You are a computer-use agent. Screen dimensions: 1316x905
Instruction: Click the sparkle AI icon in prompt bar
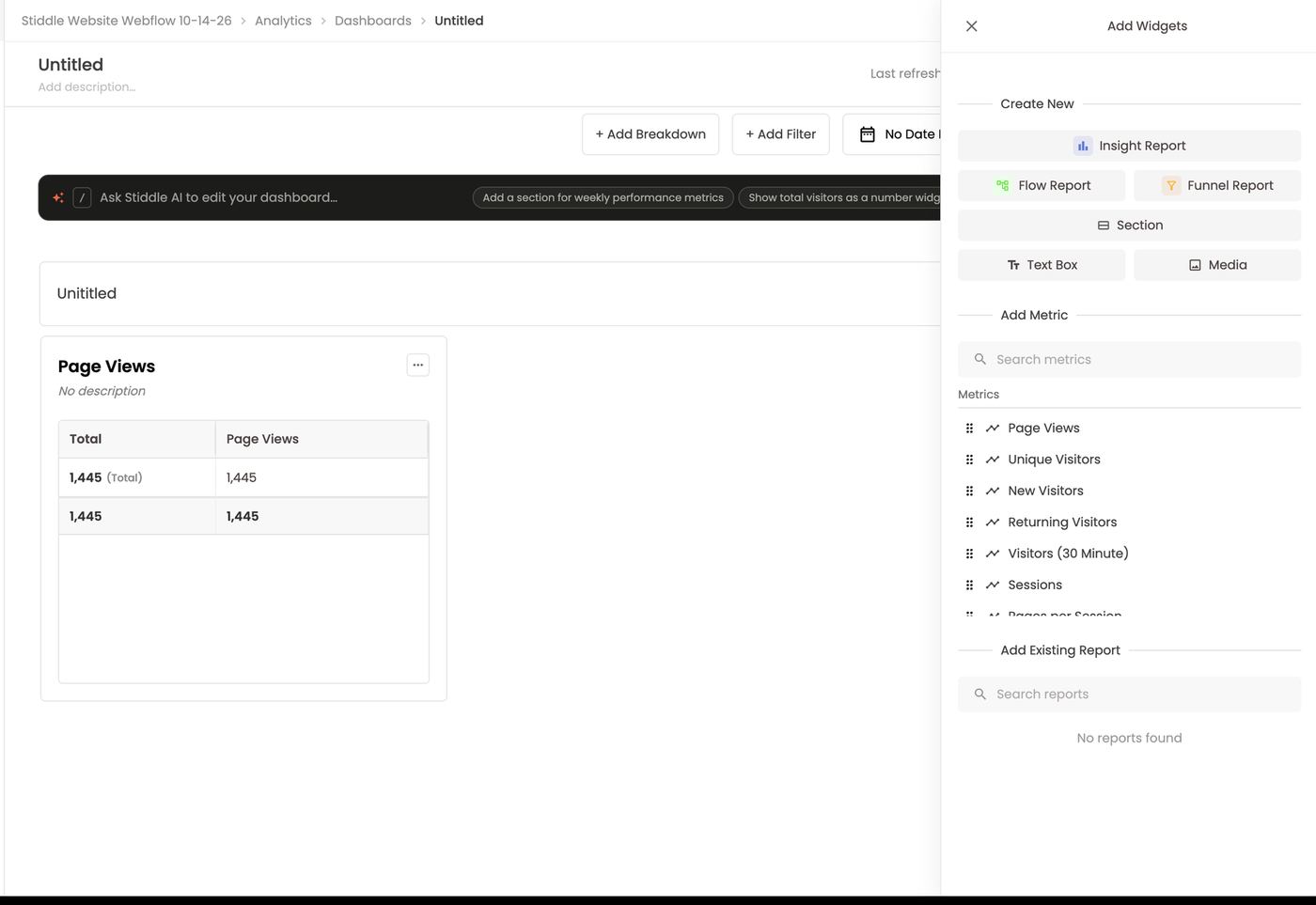pos(58,197)
